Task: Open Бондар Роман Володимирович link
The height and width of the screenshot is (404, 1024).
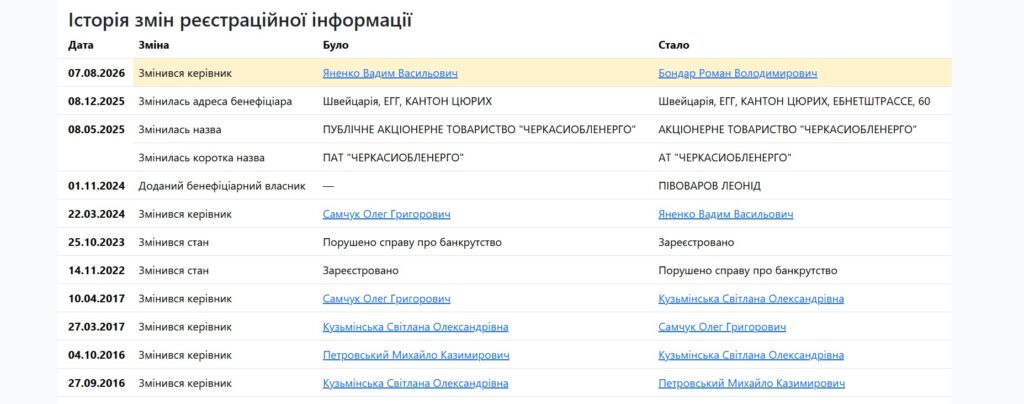Action: point(737,74)
